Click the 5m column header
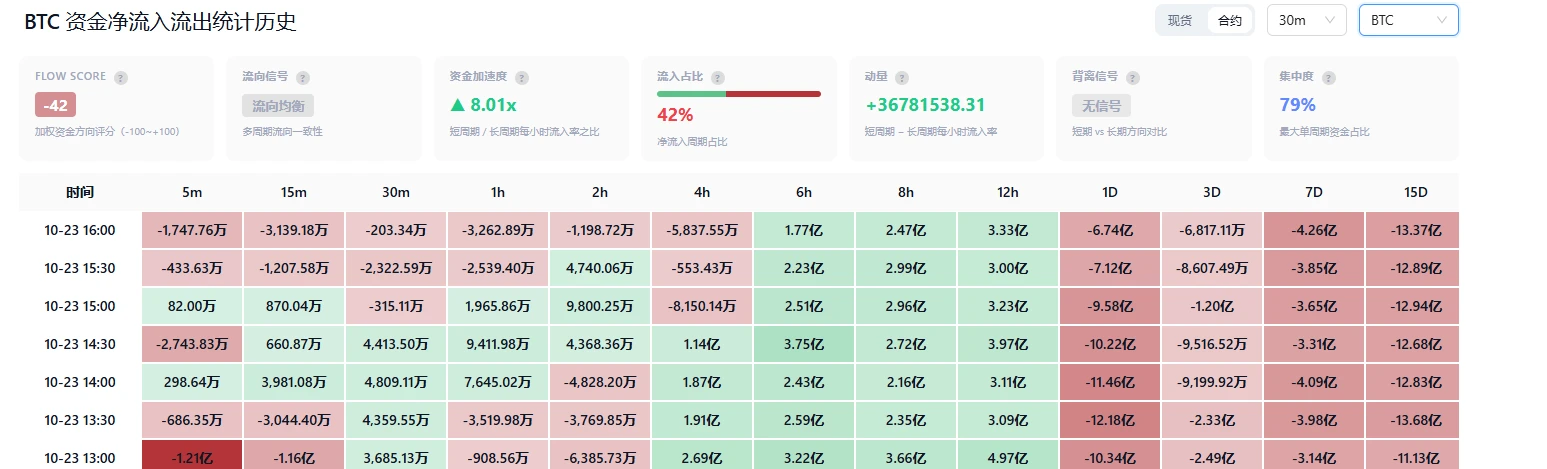Viewport: 1547px width, 469px height. [193, 192]
